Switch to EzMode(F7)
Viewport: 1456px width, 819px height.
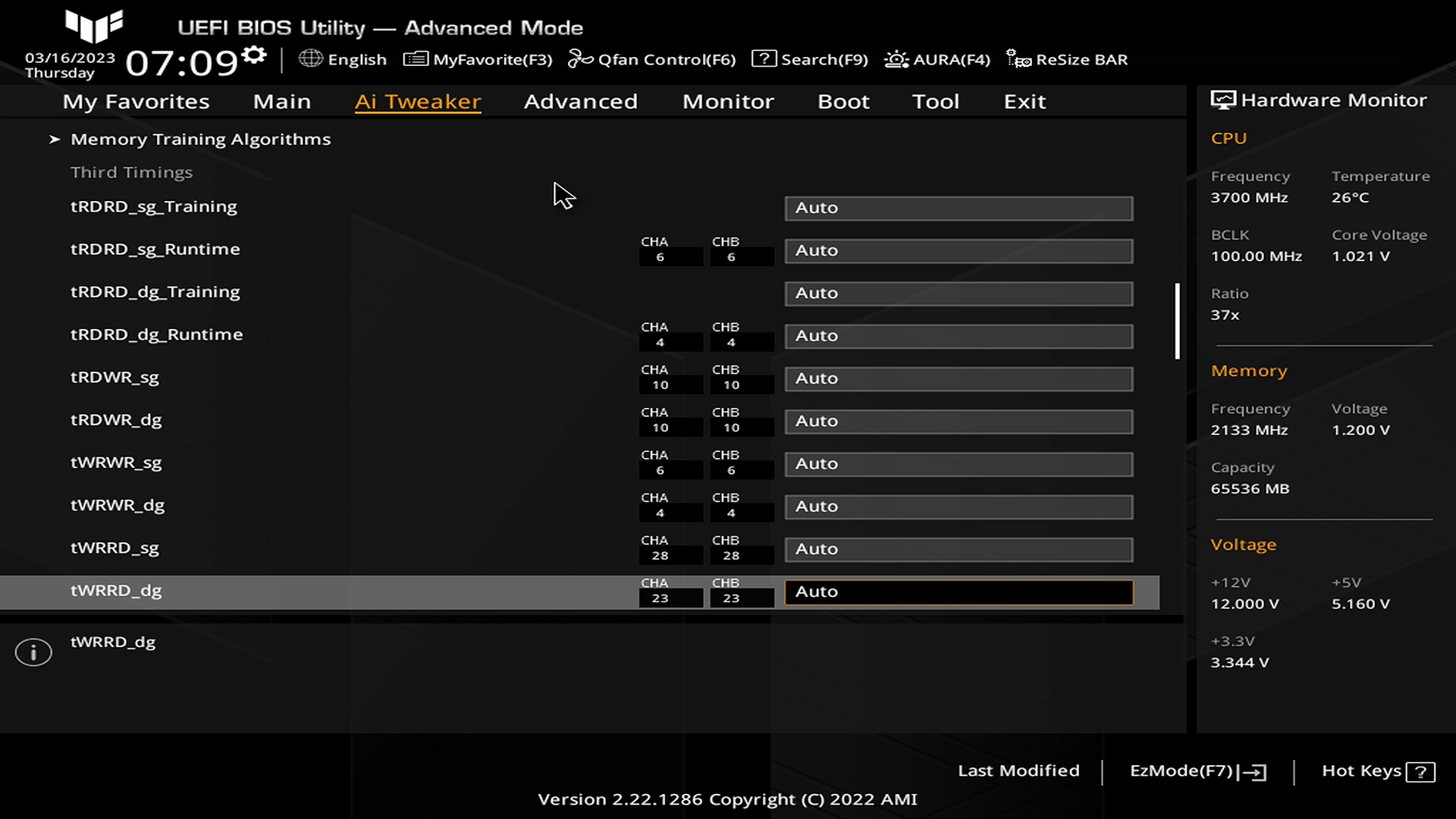point(1197,771)
